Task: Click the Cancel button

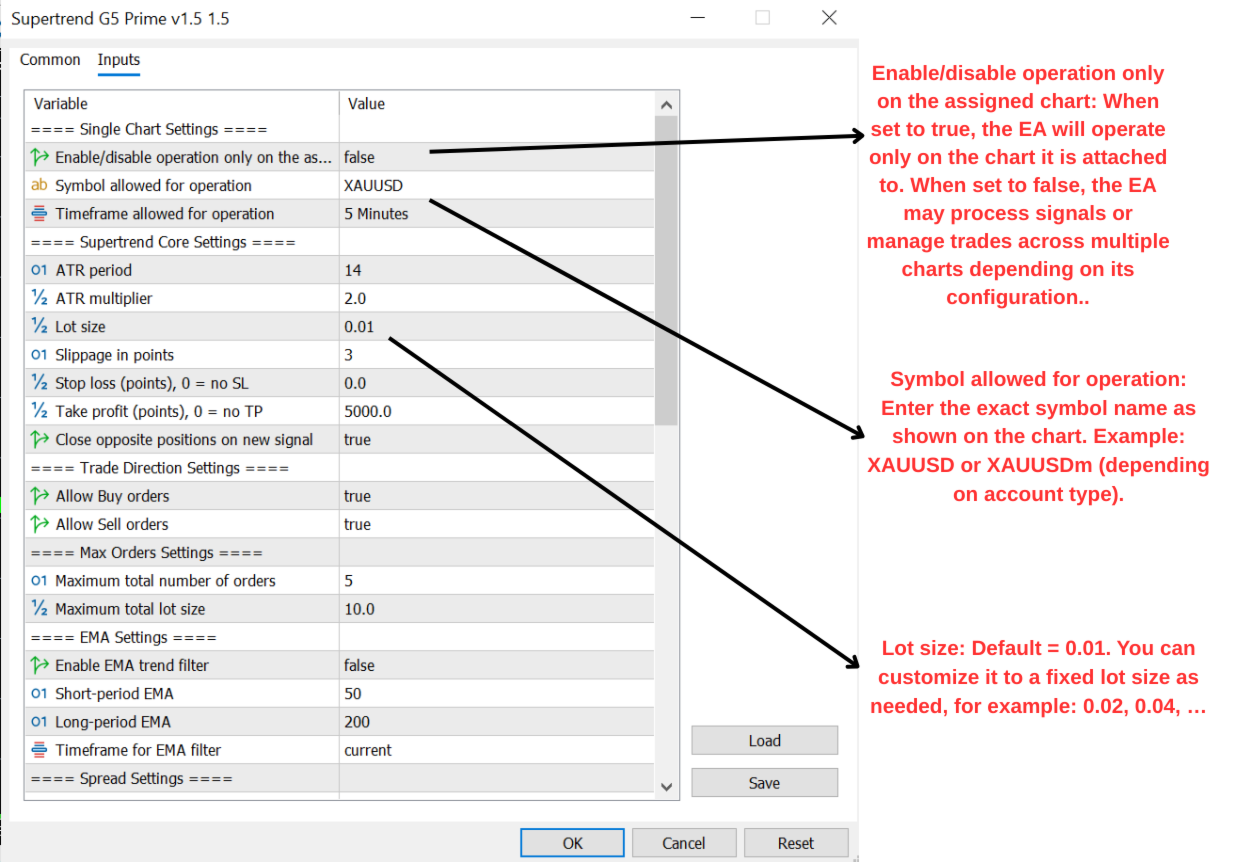Action: [x=684, y=843]
